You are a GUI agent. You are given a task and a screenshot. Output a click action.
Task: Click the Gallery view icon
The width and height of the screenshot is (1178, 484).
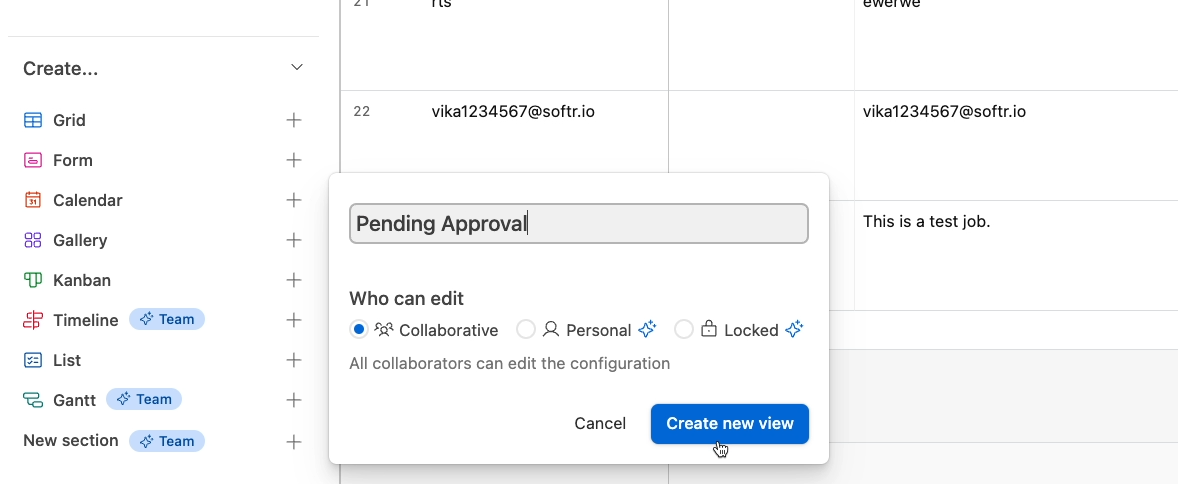(x=33, y=240)
